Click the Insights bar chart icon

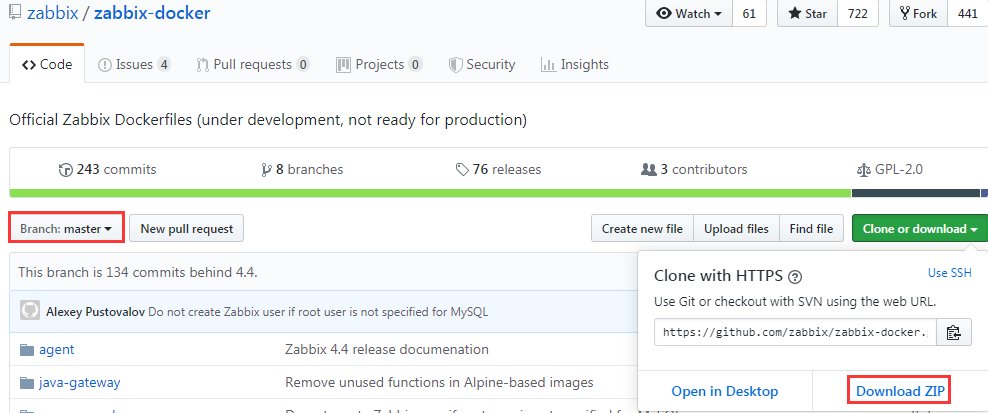point(548,65)
